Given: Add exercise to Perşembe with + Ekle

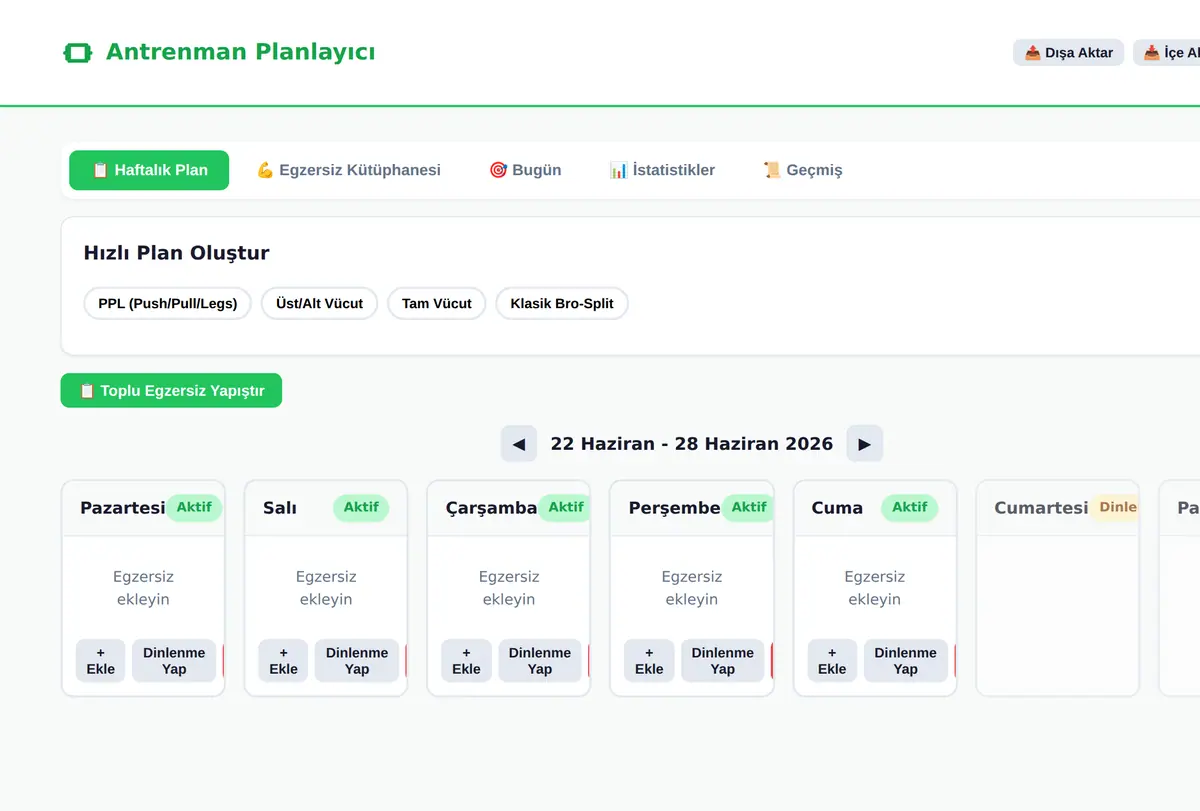Looking at the screenshot, I should [x=650, y=661].
